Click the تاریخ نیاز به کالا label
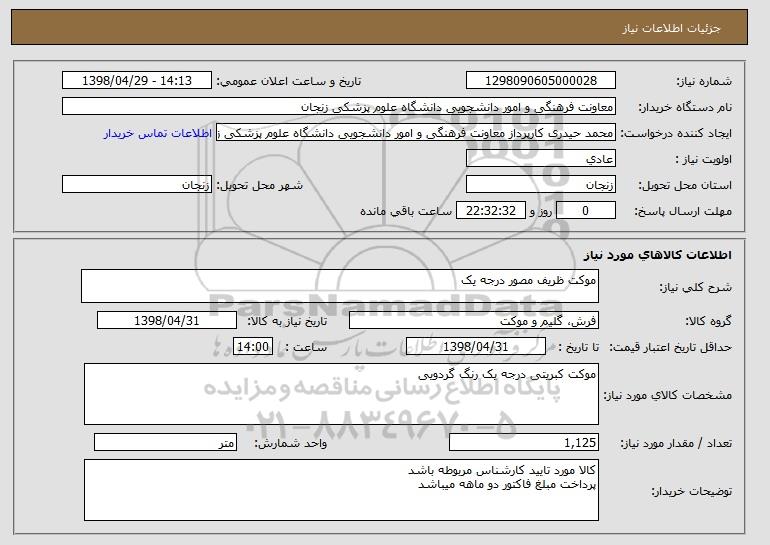770x545 pixels. tap(287, 321)
